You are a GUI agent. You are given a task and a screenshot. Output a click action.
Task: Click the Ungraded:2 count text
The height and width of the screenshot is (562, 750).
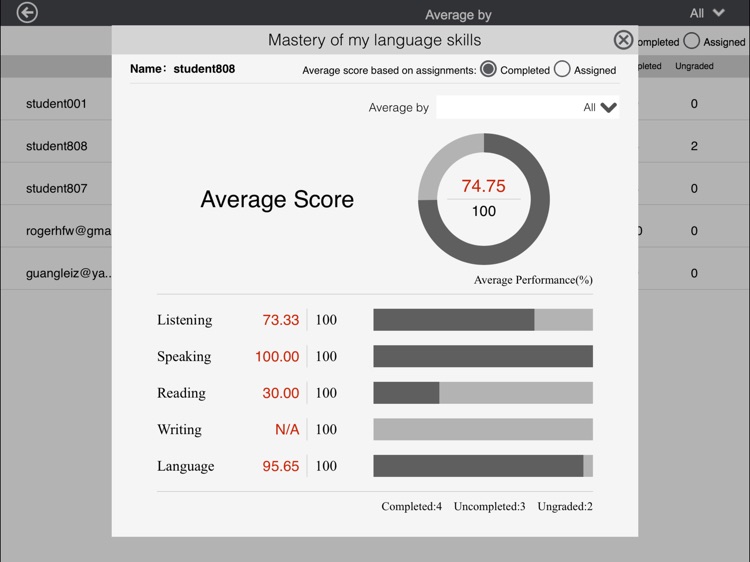coord(565,507)
